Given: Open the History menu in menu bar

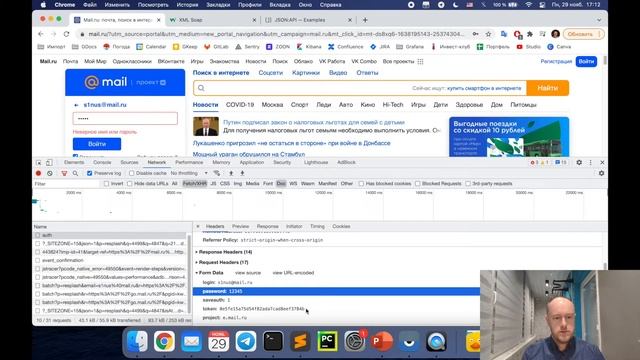Looking at the screenshot, I should coord(187,5).
